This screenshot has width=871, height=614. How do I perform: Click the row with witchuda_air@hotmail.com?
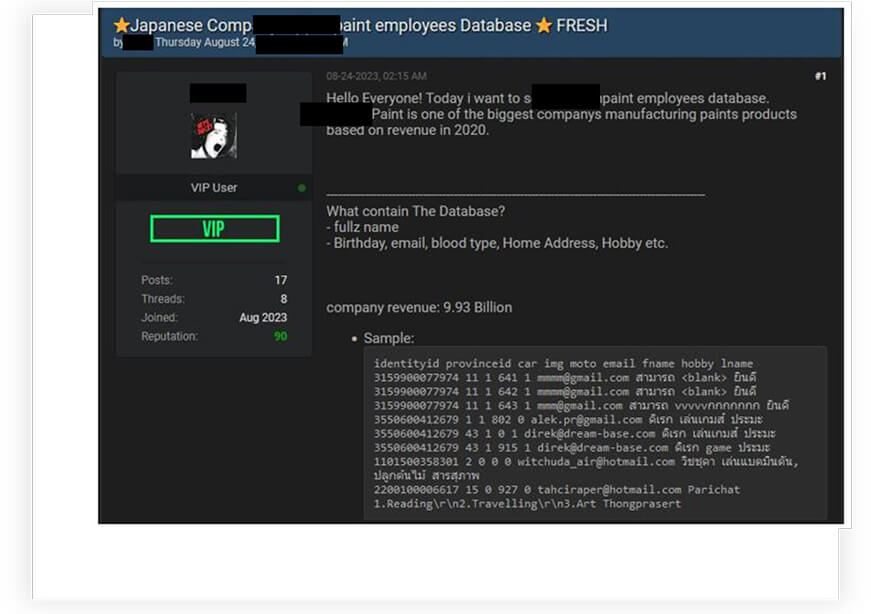tap(586, 461)
